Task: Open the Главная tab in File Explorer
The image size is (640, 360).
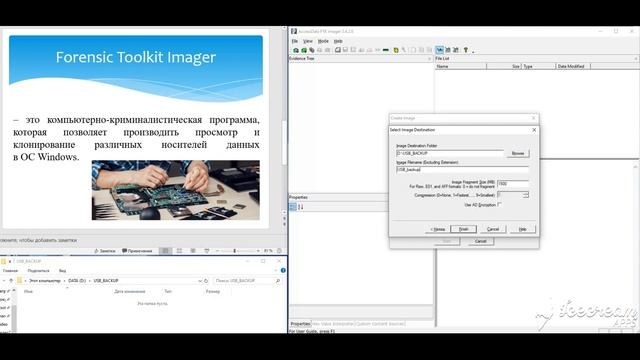Action: [10, 271]
